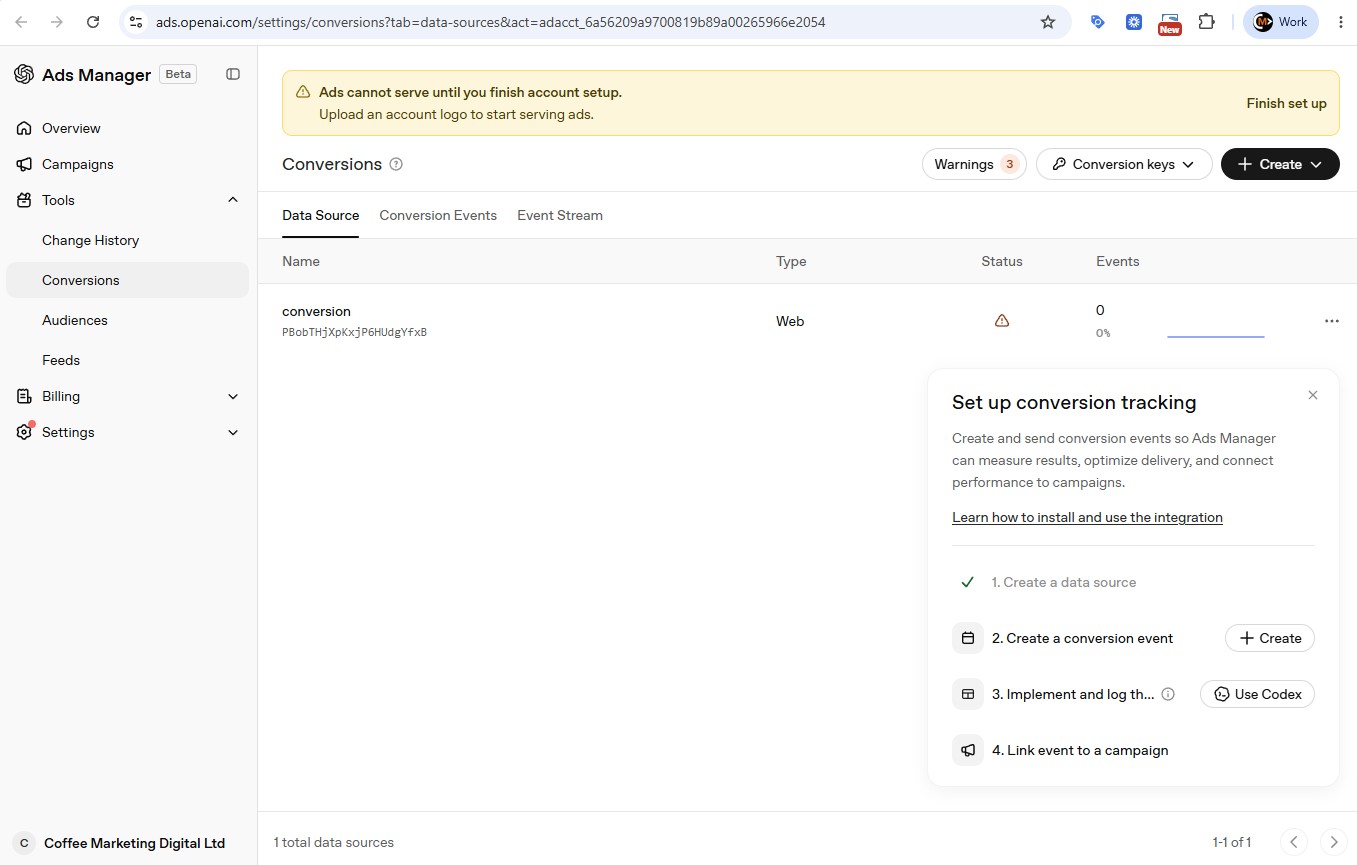
Task: Open the Chrome three-dot menu
Action: coord(1341,22)
